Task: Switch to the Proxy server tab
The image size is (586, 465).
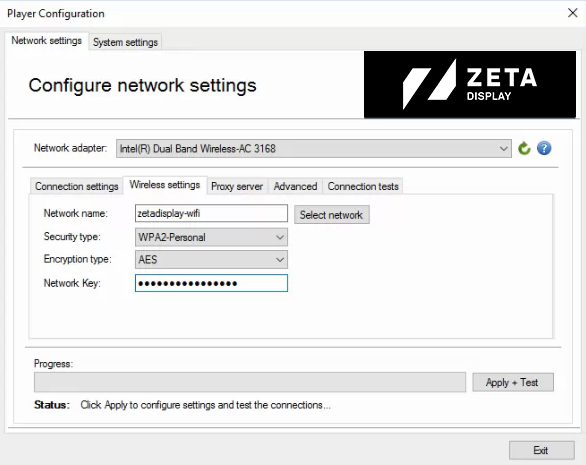Action: coord(237,186)
